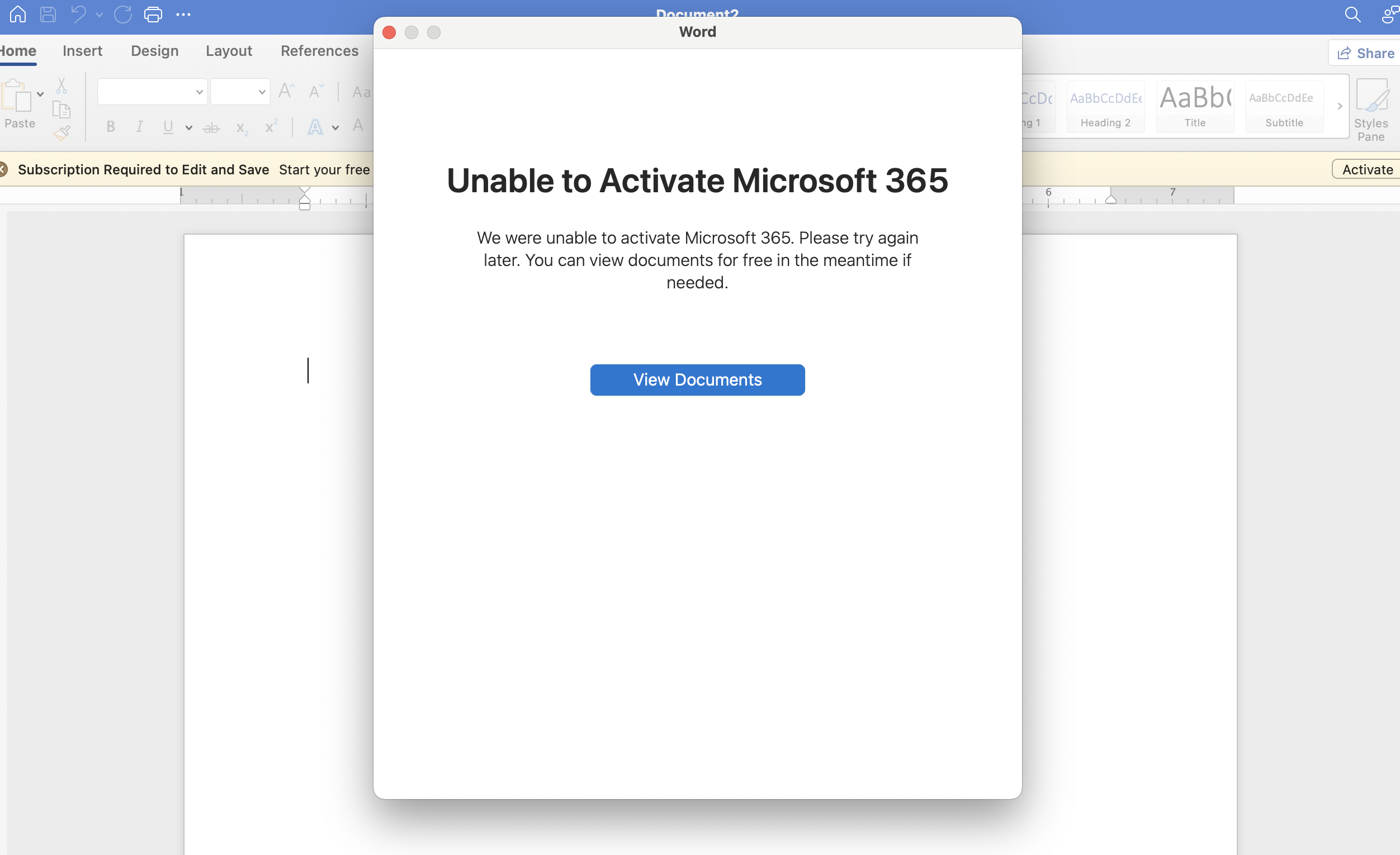Click the Print icon
The image size is (1400, 855).
coord(153,14)
